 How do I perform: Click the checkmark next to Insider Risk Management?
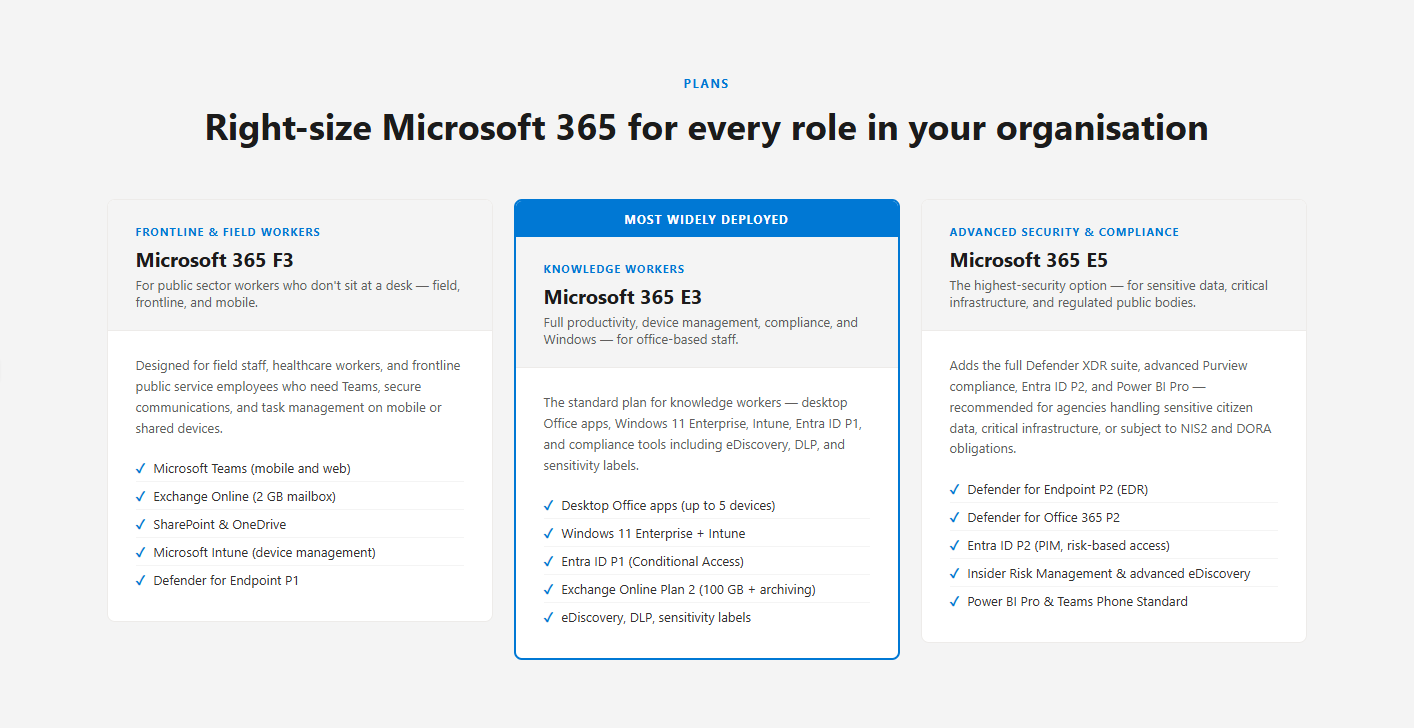click(955, 573)
